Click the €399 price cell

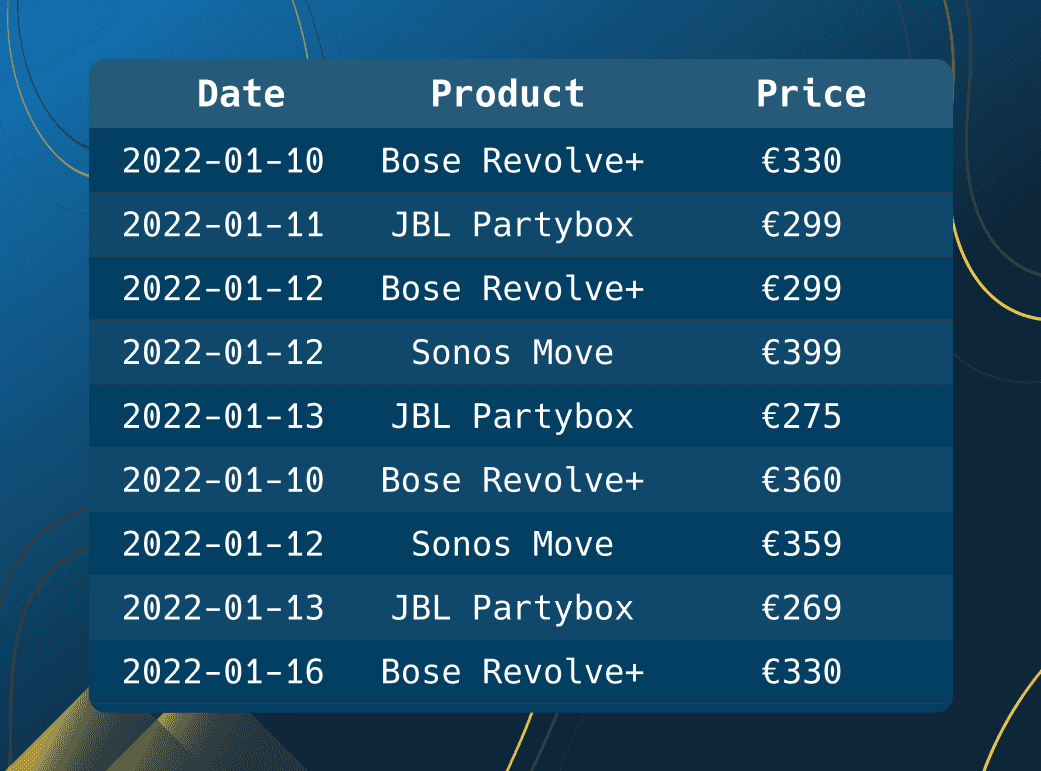[801, 352]
